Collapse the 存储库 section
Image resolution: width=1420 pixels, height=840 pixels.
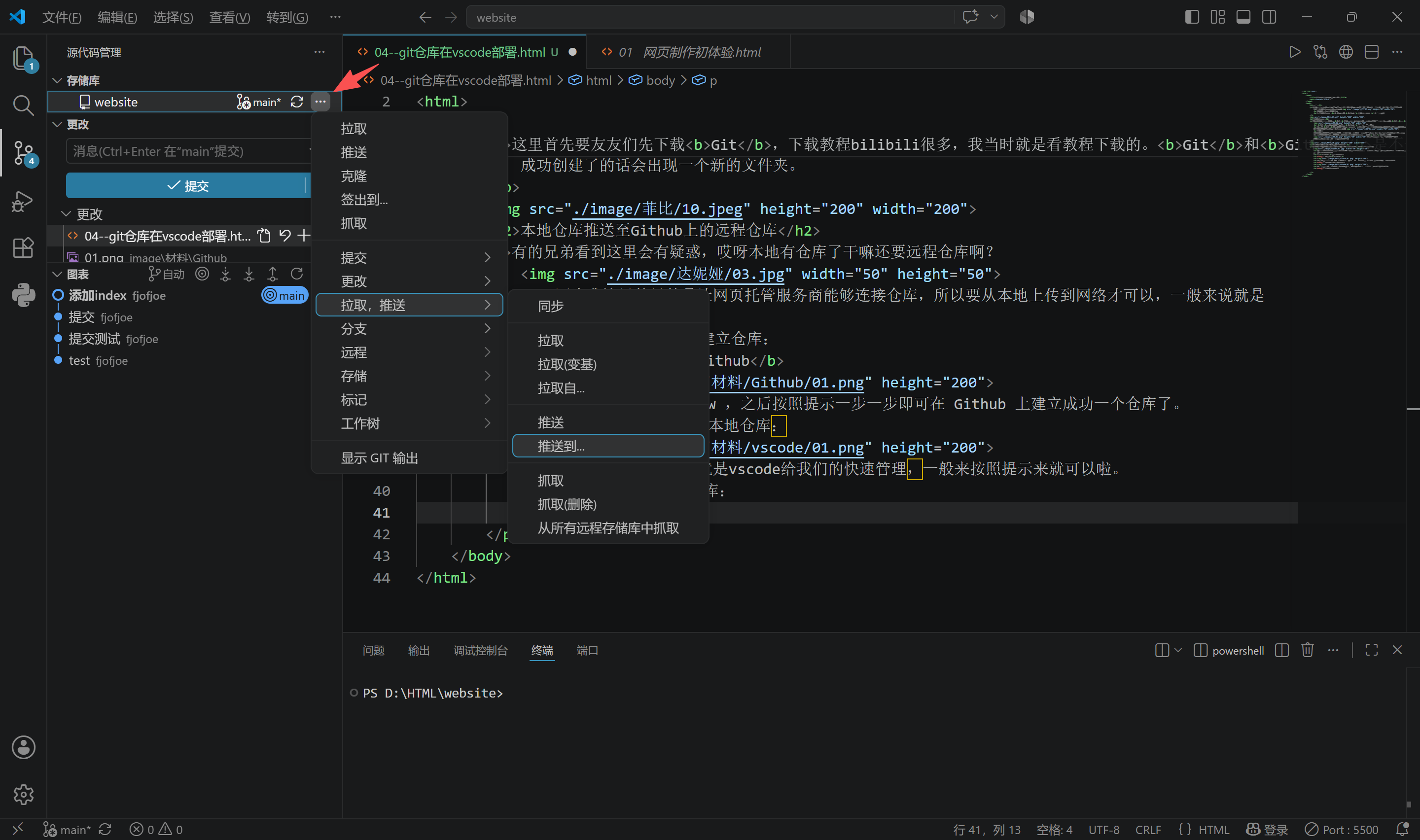tap(57, 80)
